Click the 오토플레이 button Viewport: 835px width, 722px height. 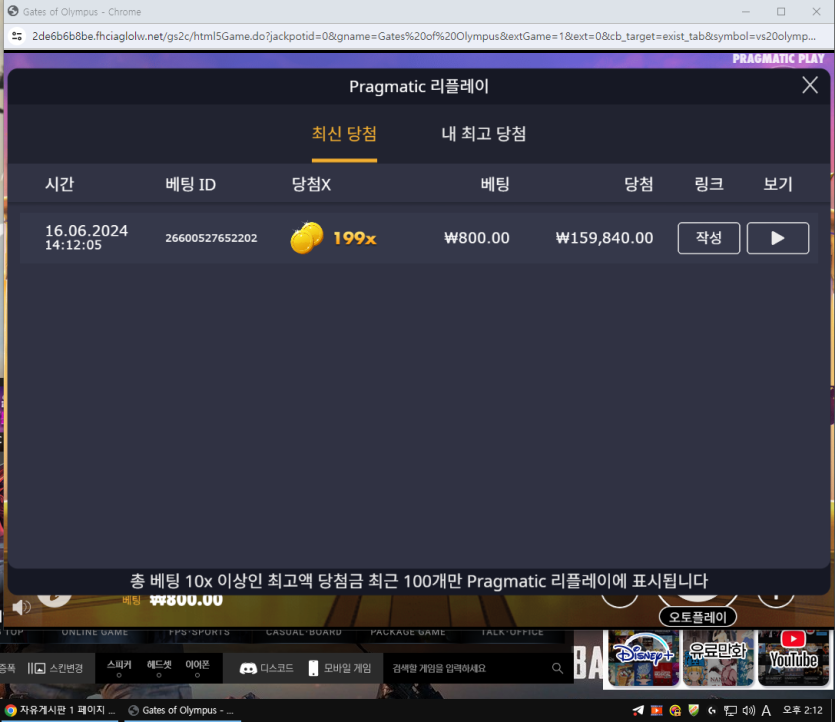coord(698,617)
